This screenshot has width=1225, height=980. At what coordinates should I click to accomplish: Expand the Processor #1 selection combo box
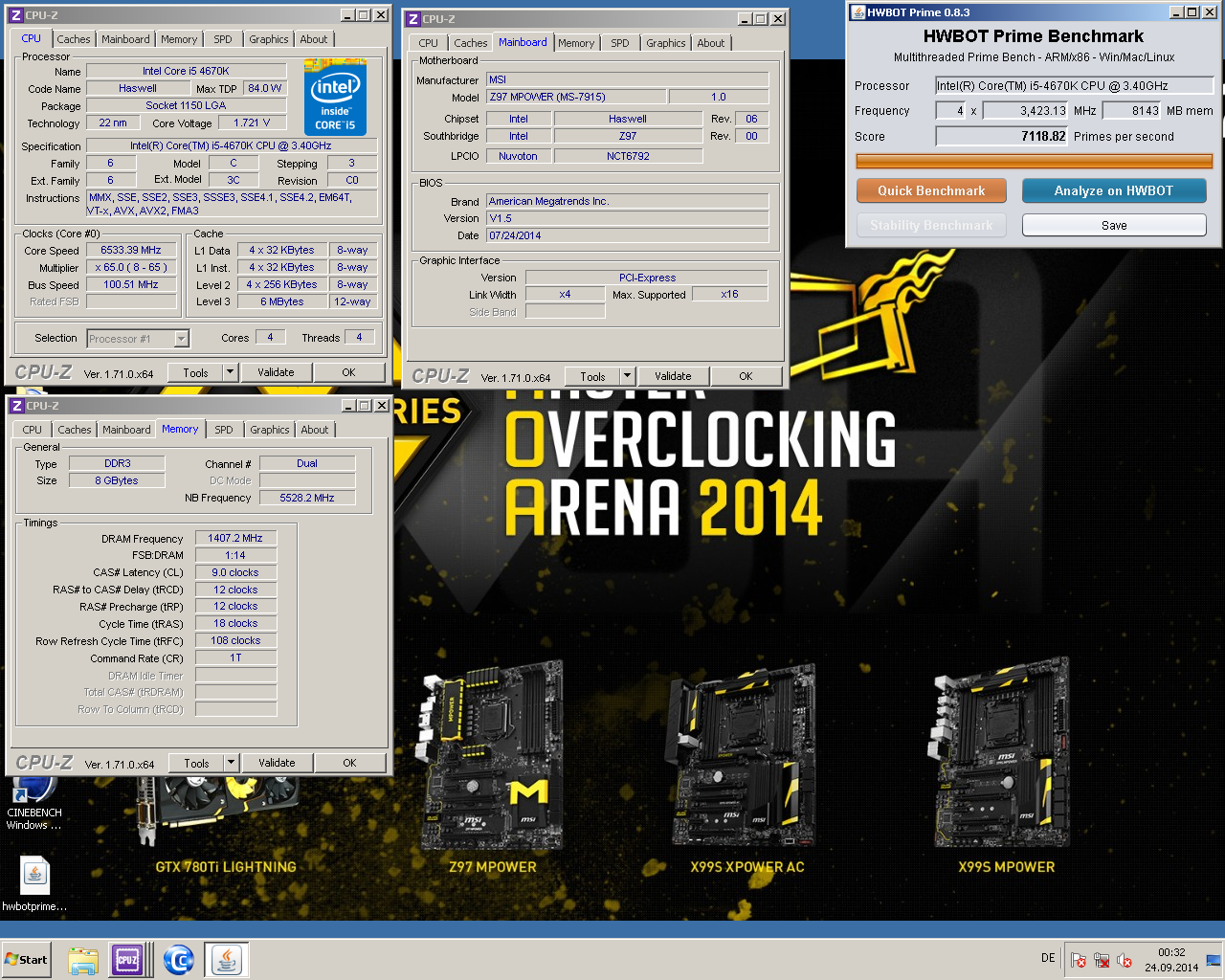(181, 338)
